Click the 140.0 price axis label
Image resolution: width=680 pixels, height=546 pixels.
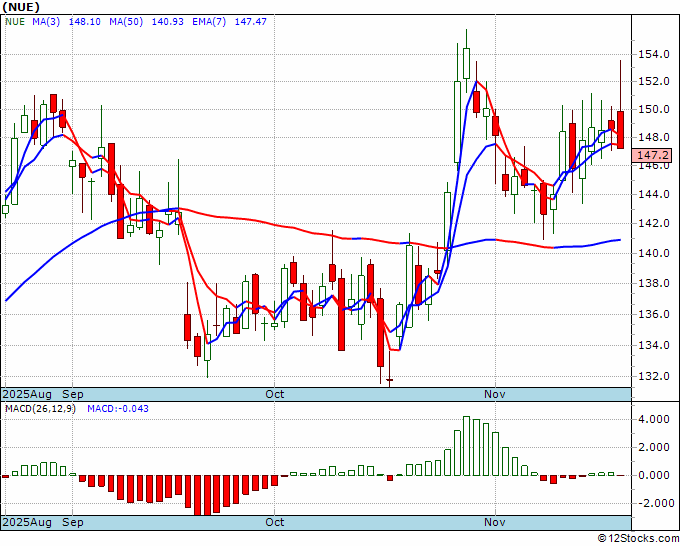(x=654, y=253)
